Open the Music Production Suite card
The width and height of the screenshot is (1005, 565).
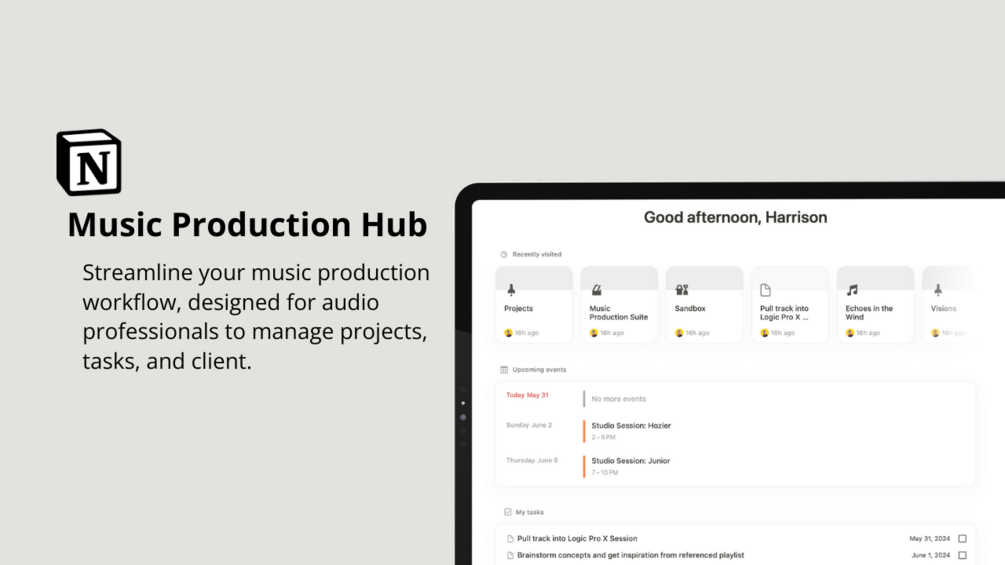619,305
